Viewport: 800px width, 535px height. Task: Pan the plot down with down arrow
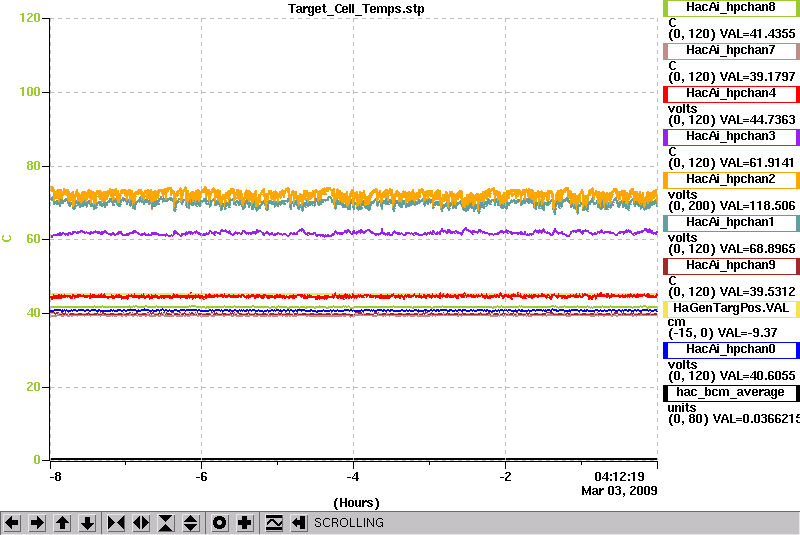(88, 523)
